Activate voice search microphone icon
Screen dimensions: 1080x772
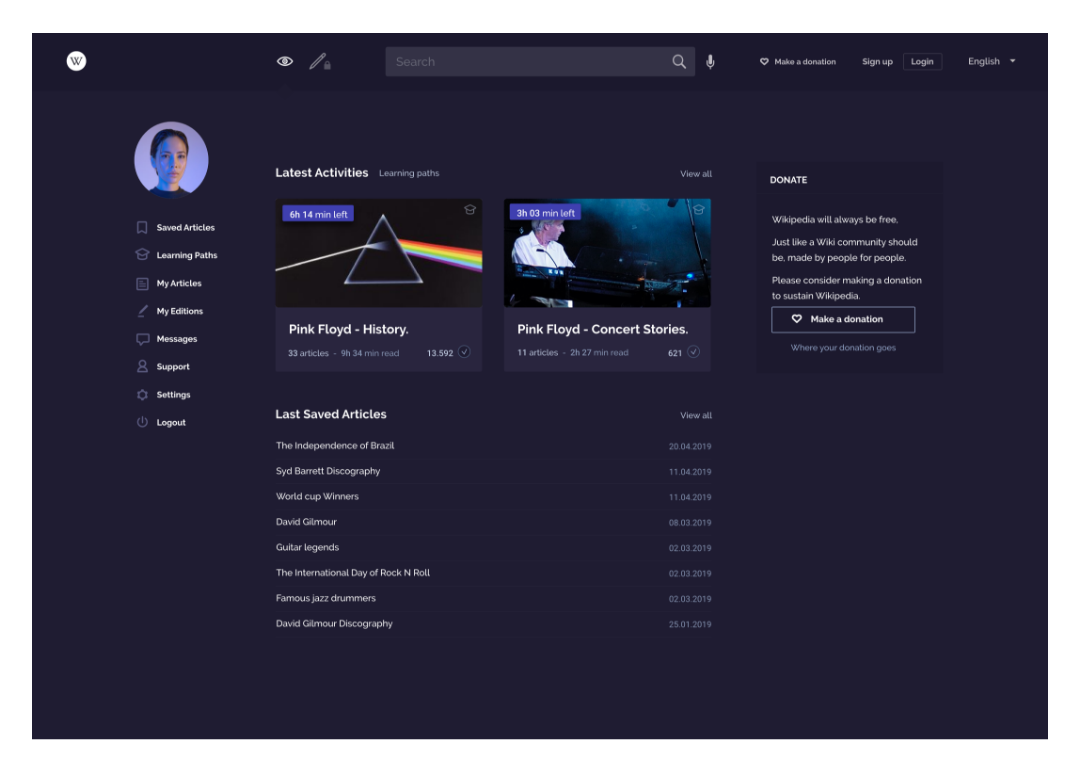pos(710,62)
